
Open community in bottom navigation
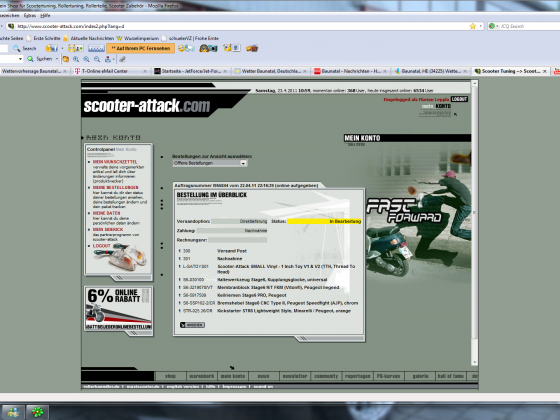coord(326,376)
